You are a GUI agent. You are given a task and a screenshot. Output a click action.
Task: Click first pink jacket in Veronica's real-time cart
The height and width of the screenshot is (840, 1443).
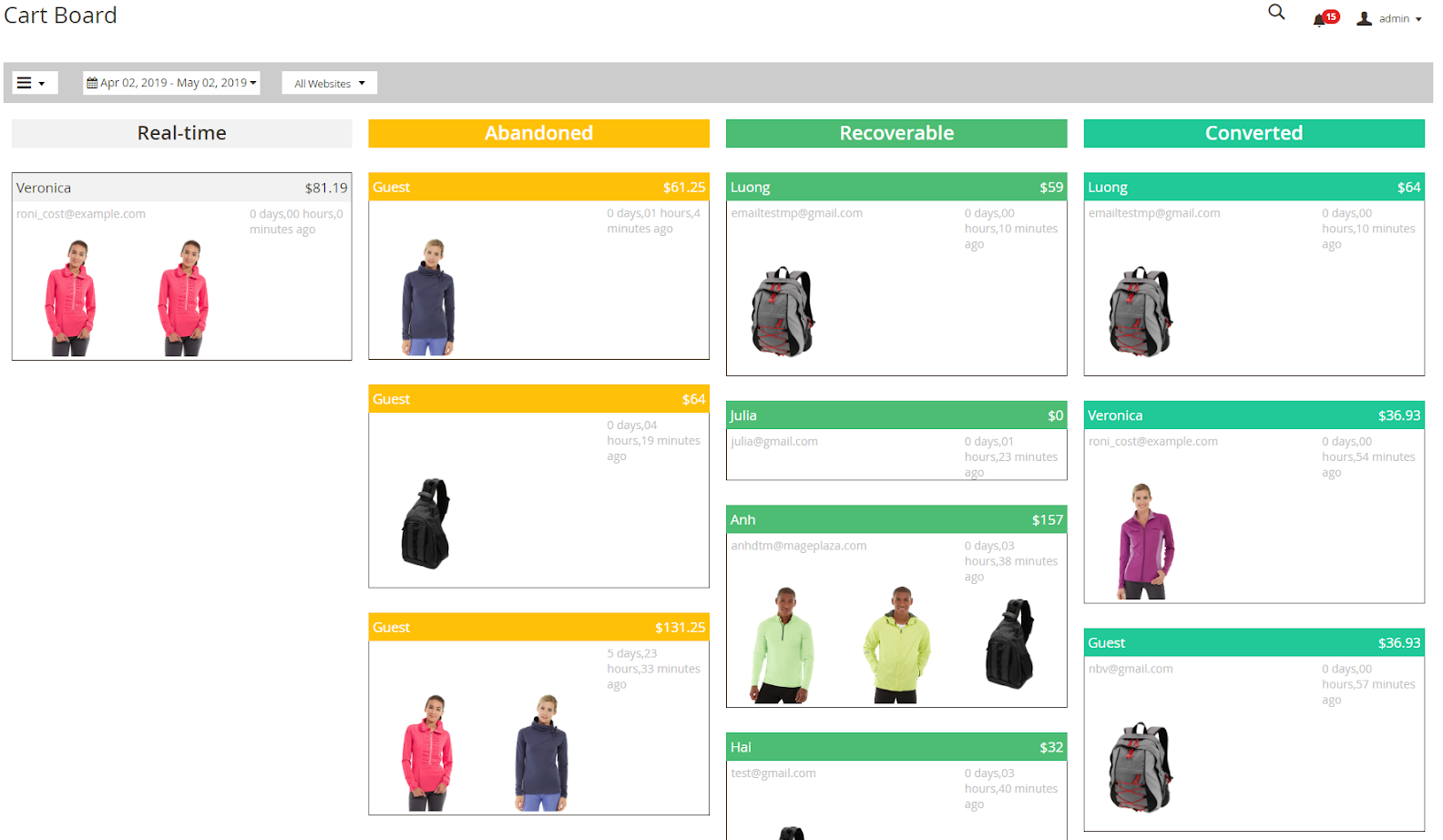point(71,298)
